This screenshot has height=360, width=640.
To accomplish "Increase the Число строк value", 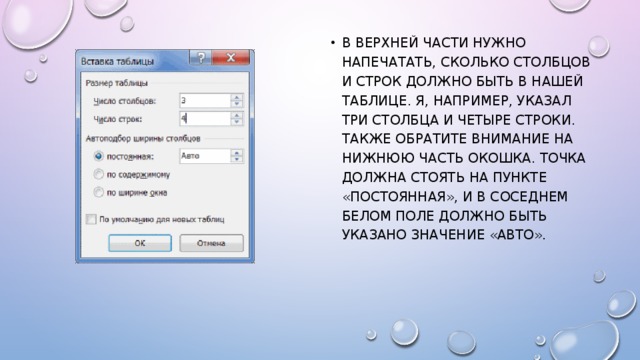I will (x=237, y=116).
